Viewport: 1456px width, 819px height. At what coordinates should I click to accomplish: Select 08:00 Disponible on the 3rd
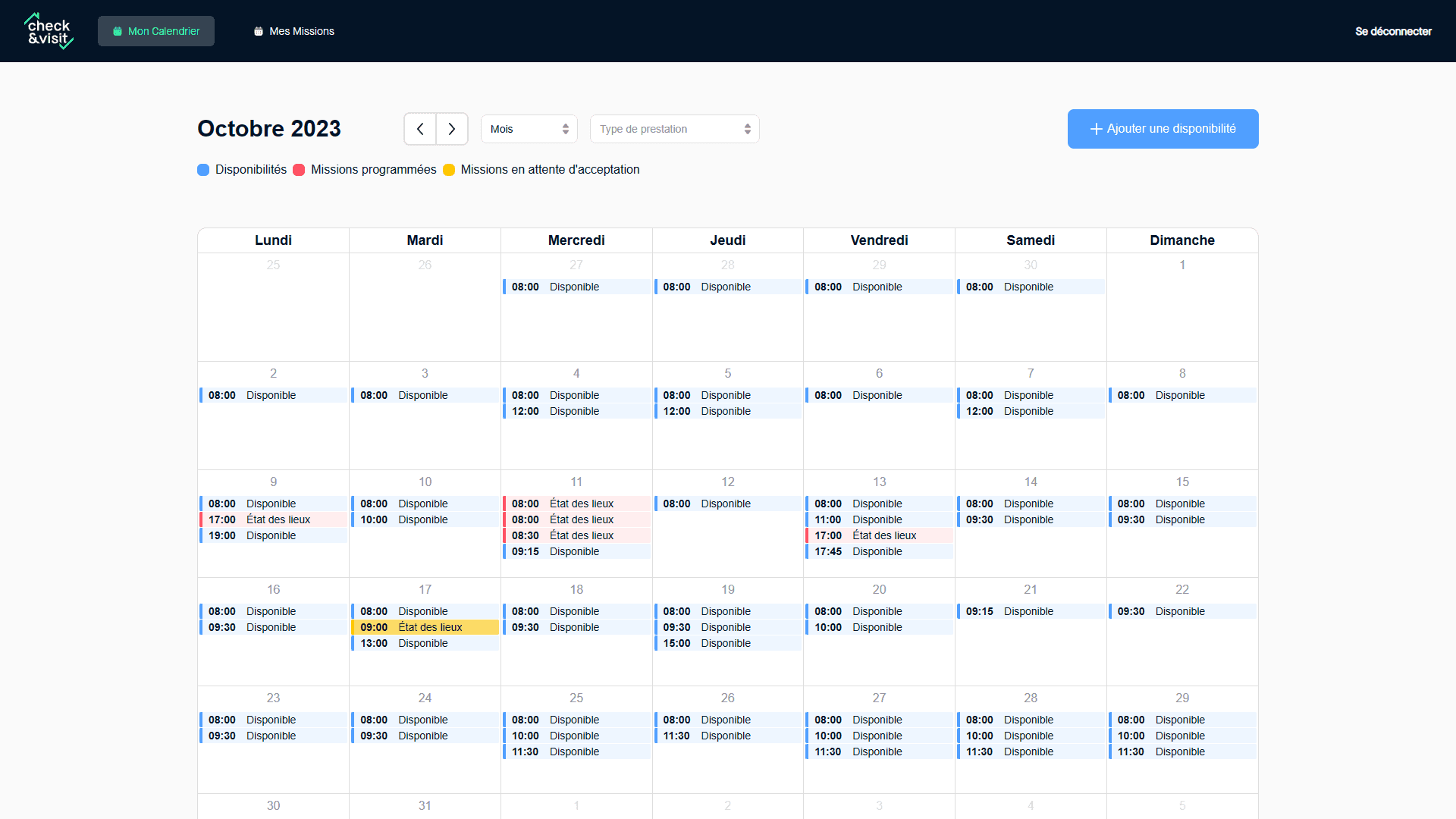(425, 395)
